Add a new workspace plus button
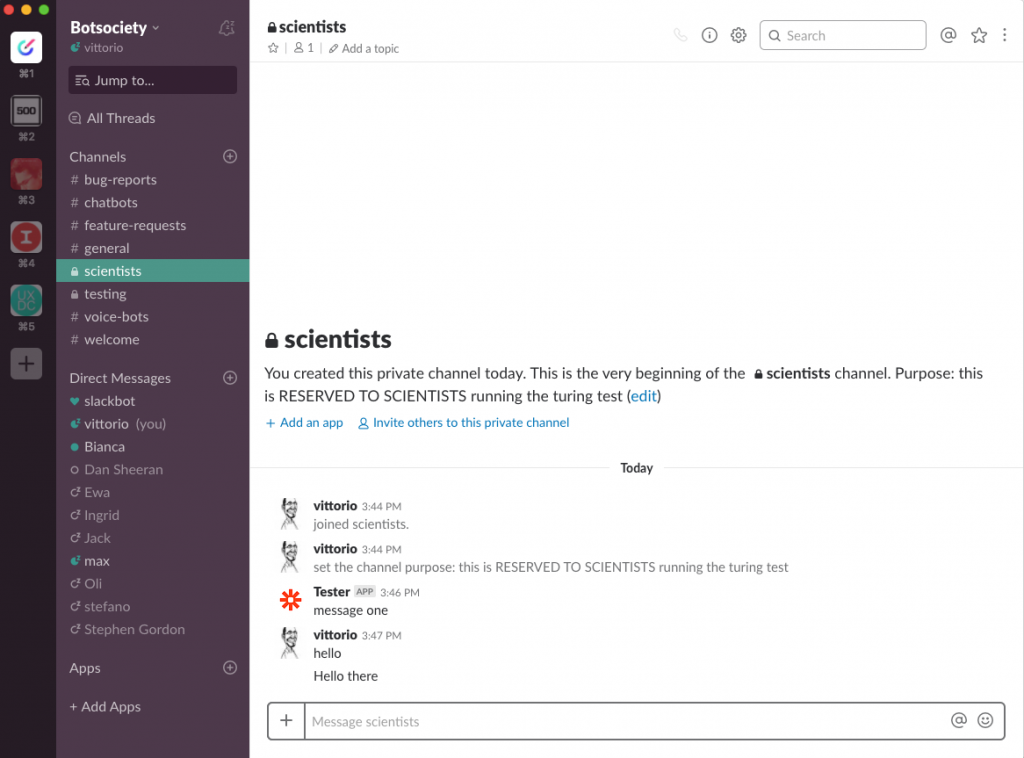This screenshot has height=758, width=1024. pos(26,364)
